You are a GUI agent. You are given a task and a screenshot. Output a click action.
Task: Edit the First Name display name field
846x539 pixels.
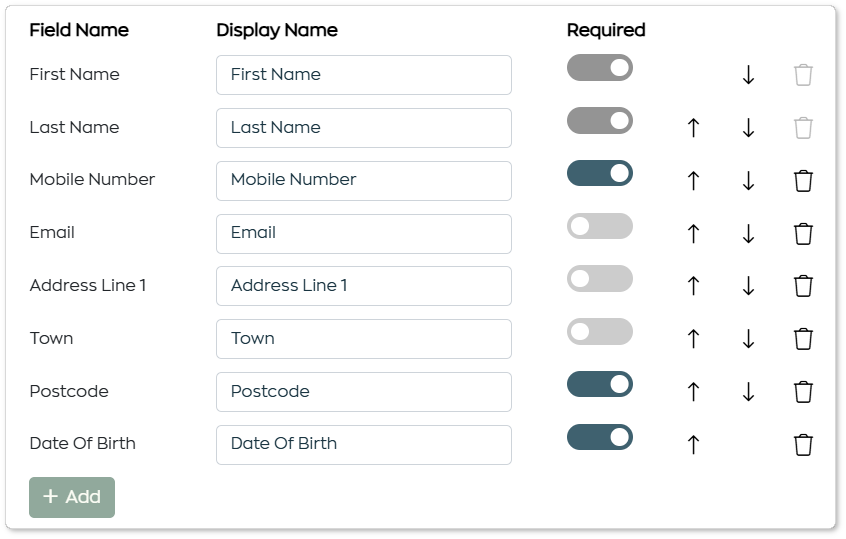[364, 75]
